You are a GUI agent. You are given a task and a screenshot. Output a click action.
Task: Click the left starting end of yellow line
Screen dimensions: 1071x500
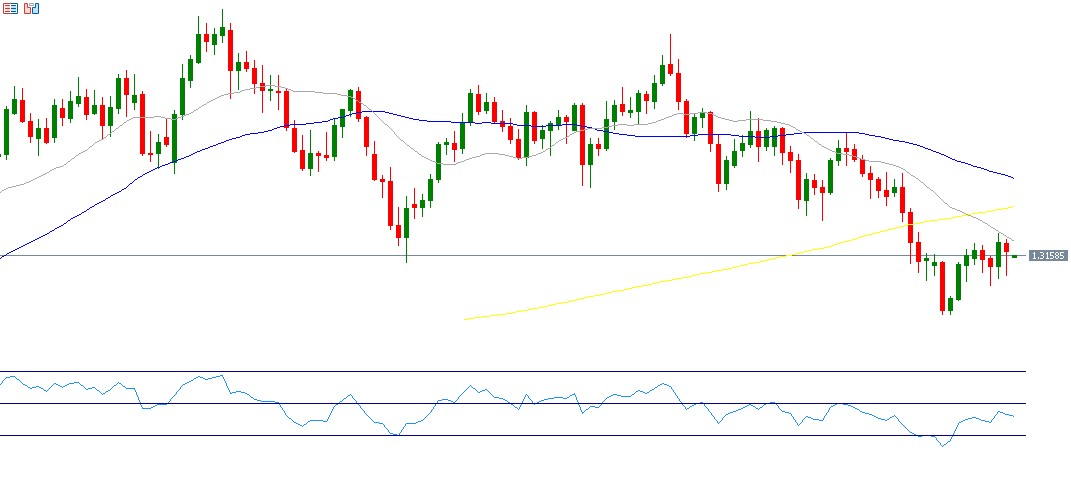(x=466, y=319)
